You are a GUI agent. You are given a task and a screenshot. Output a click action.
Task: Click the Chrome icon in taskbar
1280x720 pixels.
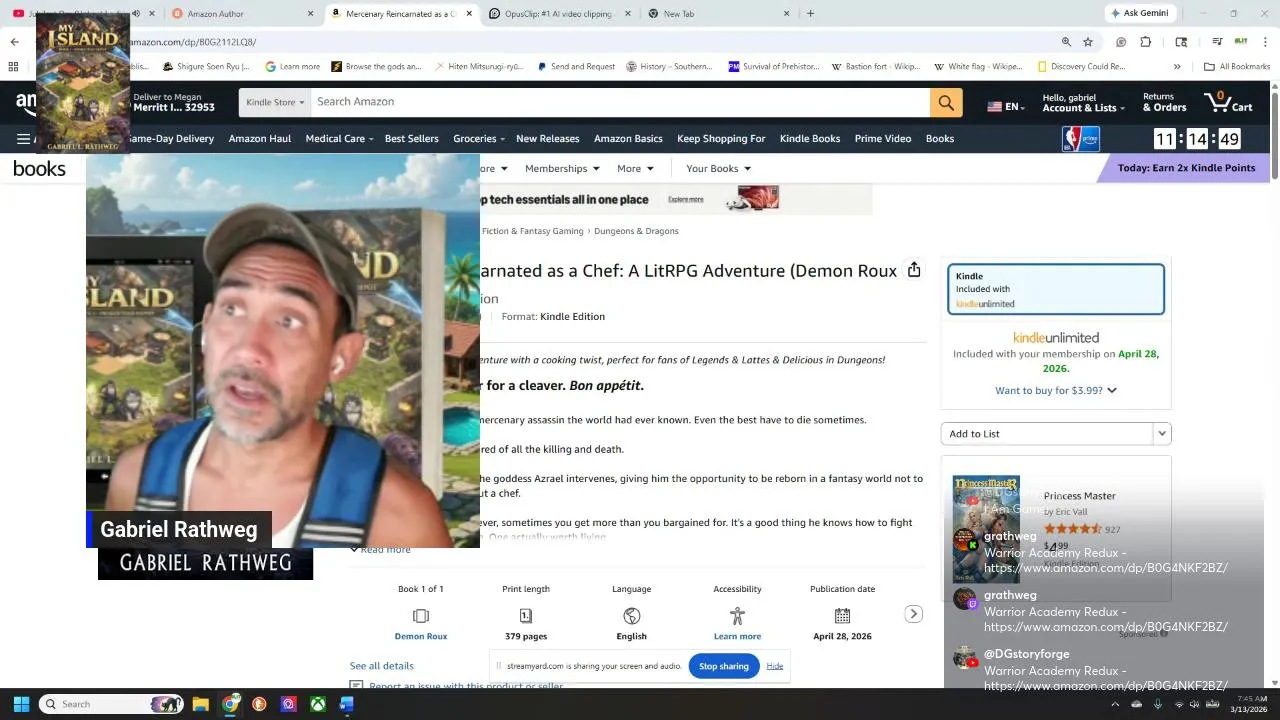(x=230, y=704)
